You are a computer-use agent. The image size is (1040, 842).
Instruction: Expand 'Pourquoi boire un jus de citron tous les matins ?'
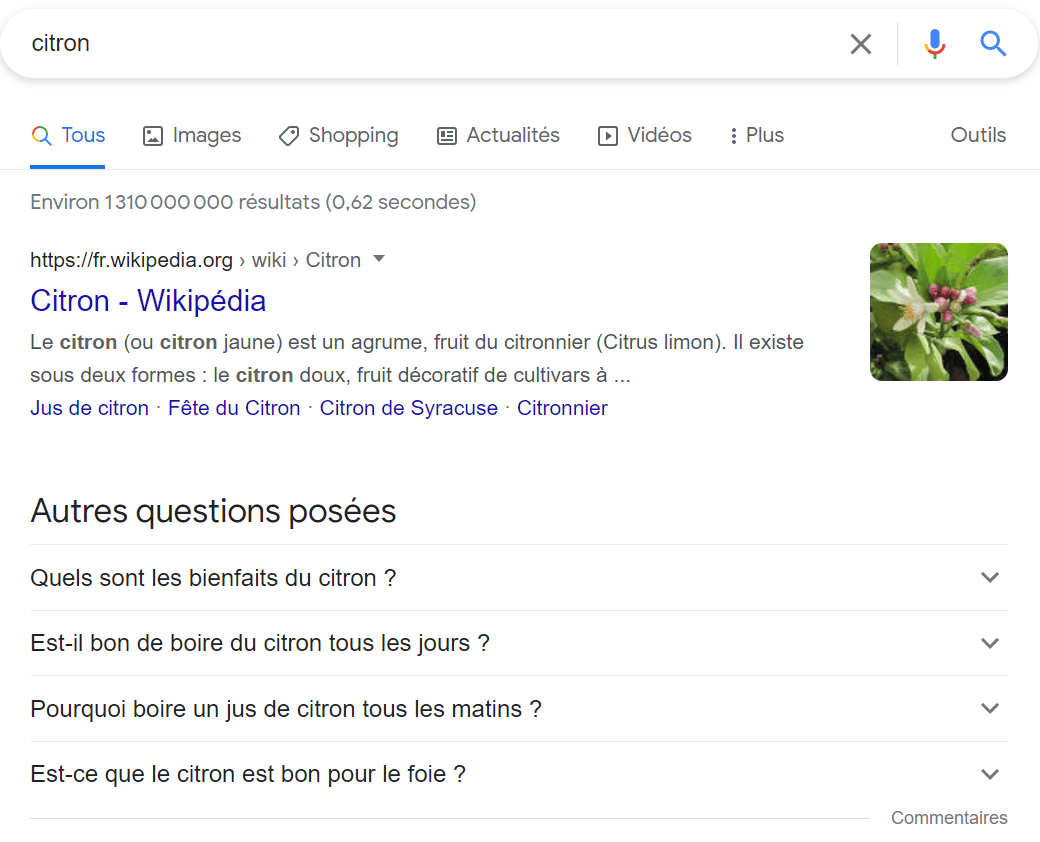519,709
